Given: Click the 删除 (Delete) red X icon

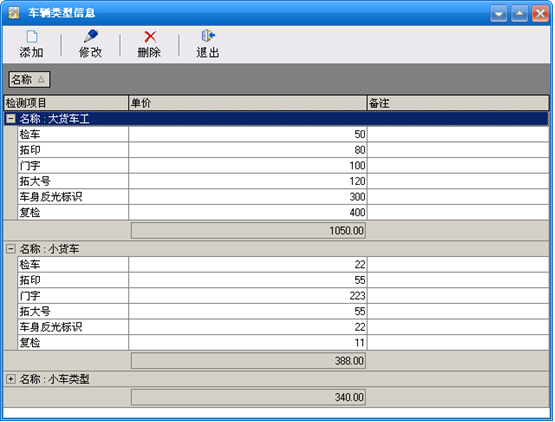Looking at the screenshot, I should (x=150, y=36).
